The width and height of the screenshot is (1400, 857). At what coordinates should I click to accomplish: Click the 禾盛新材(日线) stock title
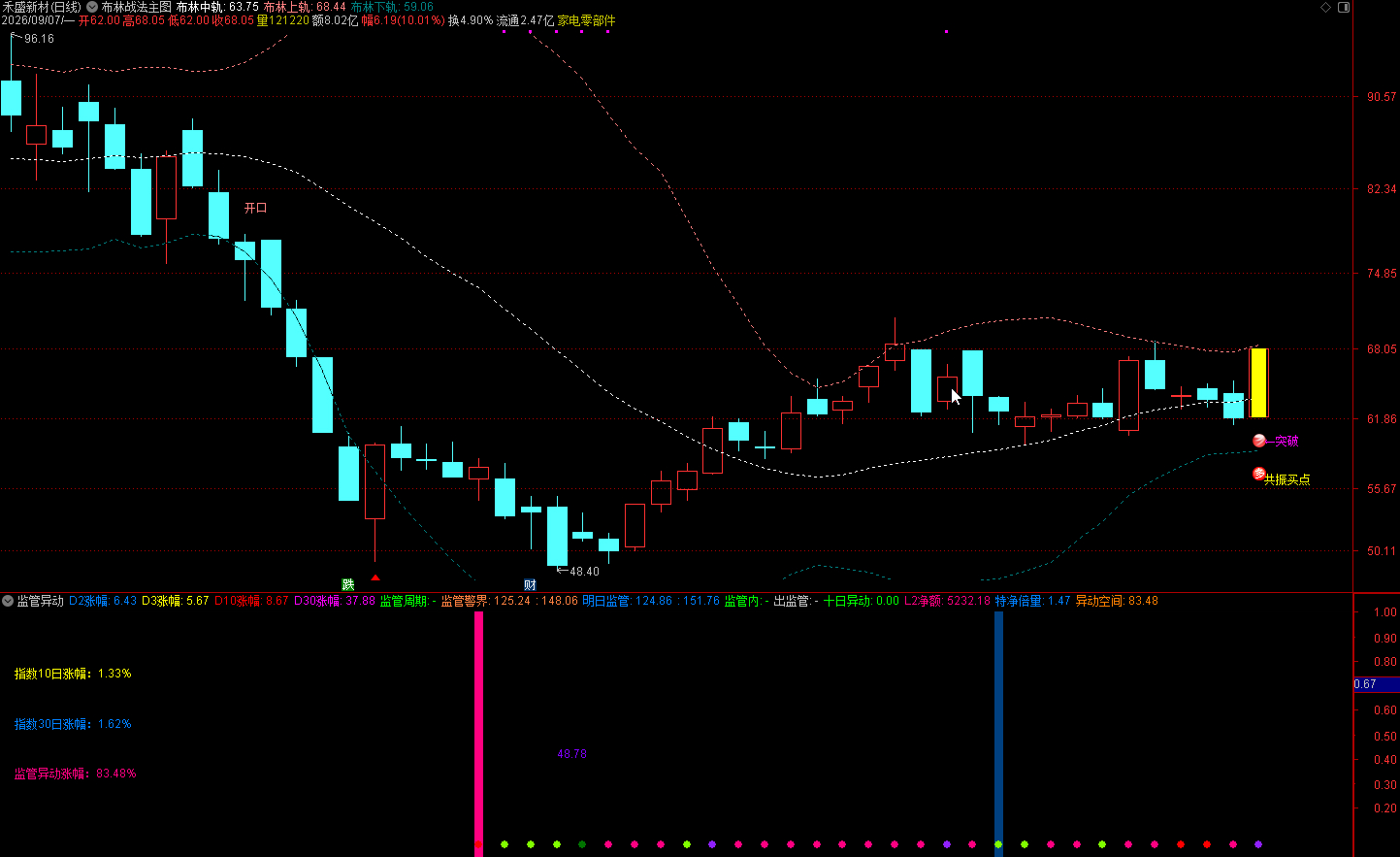click(42, 7)
